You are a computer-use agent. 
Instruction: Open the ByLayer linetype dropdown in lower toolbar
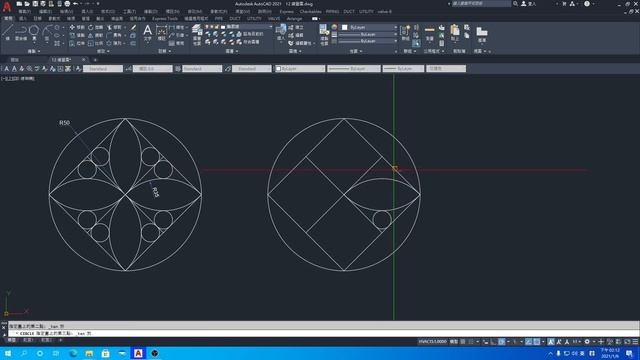coord(354,69)
